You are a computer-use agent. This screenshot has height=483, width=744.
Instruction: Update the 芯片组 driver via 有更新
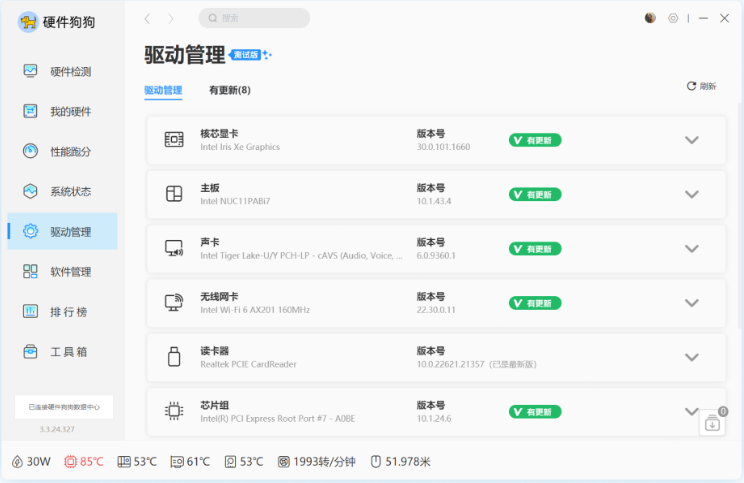point(535,412)
